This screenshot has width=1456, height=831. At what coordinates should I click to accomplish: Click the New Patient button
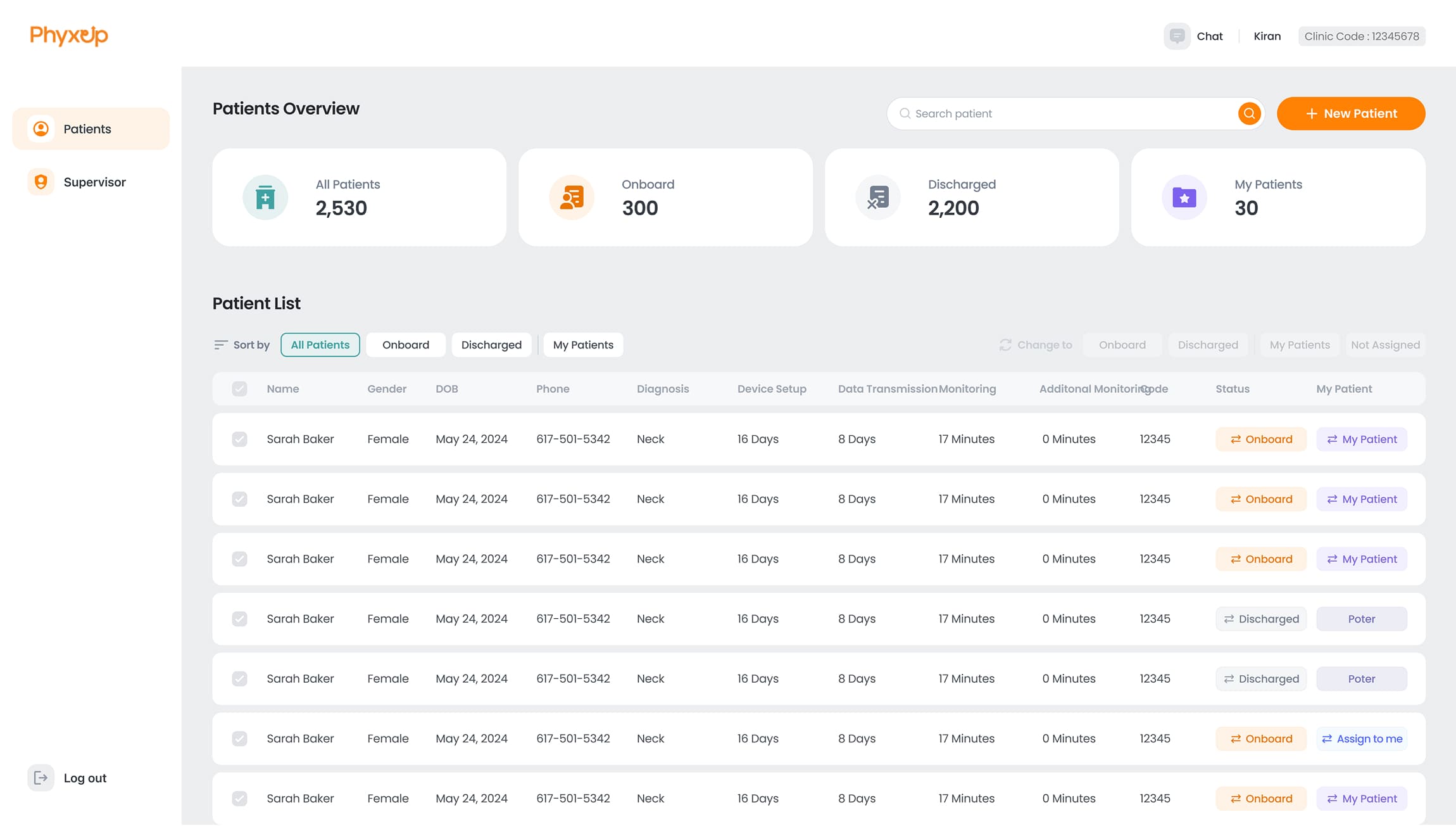1351,113
